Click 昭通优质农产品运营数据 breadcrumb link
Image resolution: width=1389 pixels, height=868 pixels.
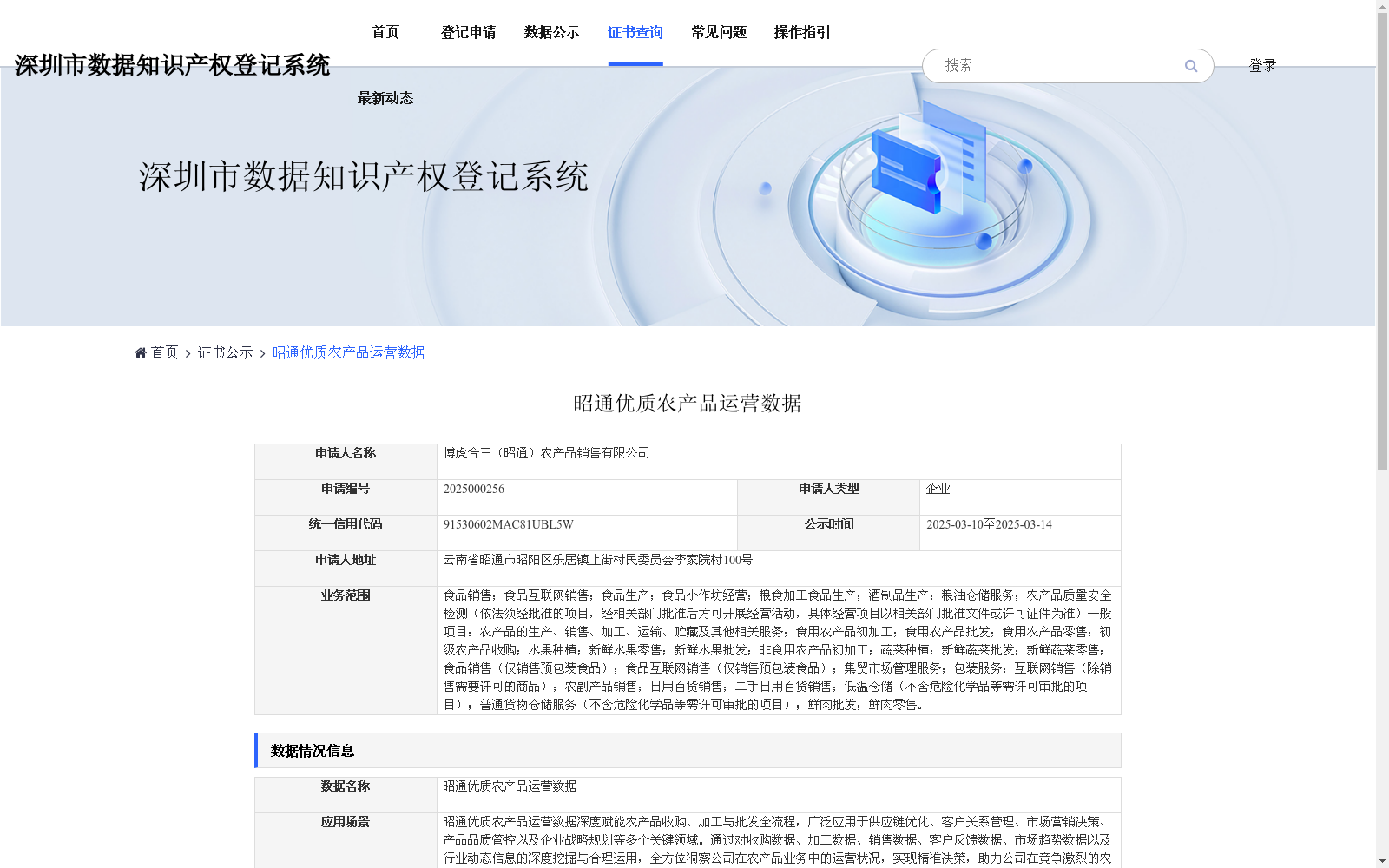349,352
